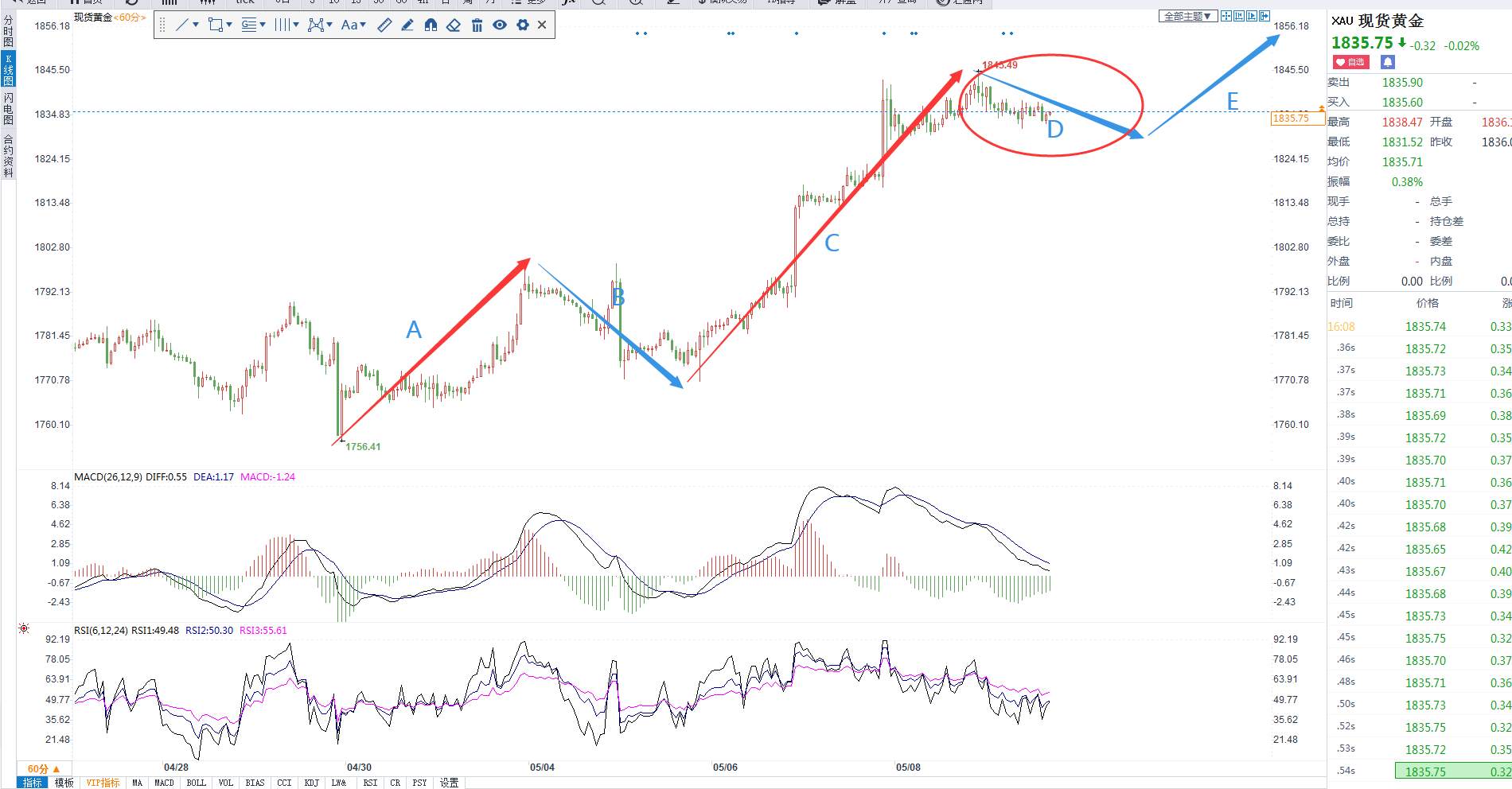Click the price alert bell icon
Viewport: 1512px width, 789px height.
tap(1388, 62)
